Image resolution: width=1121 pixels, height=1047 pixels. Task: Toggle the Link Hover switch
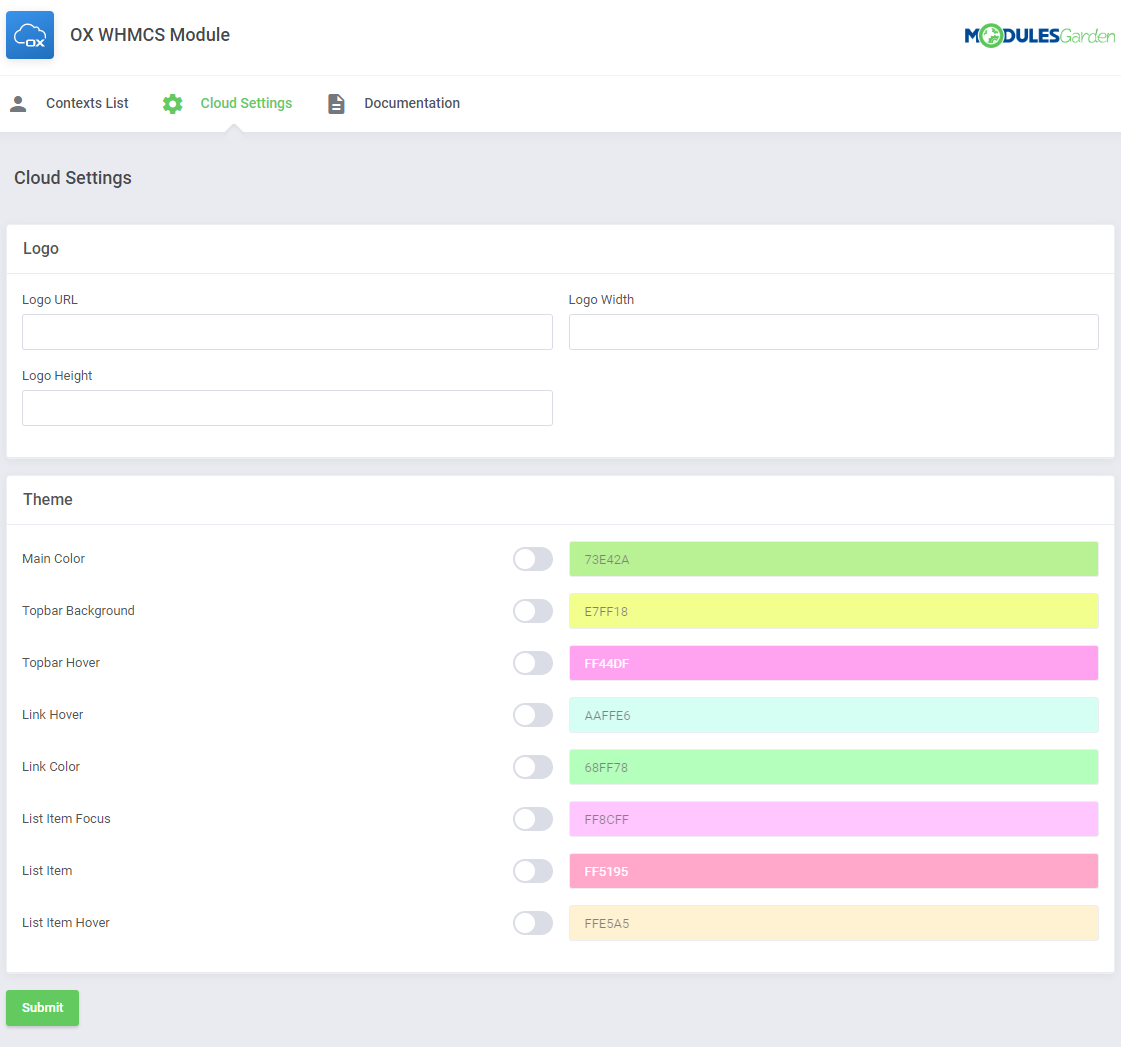click(x=533, y=715)
